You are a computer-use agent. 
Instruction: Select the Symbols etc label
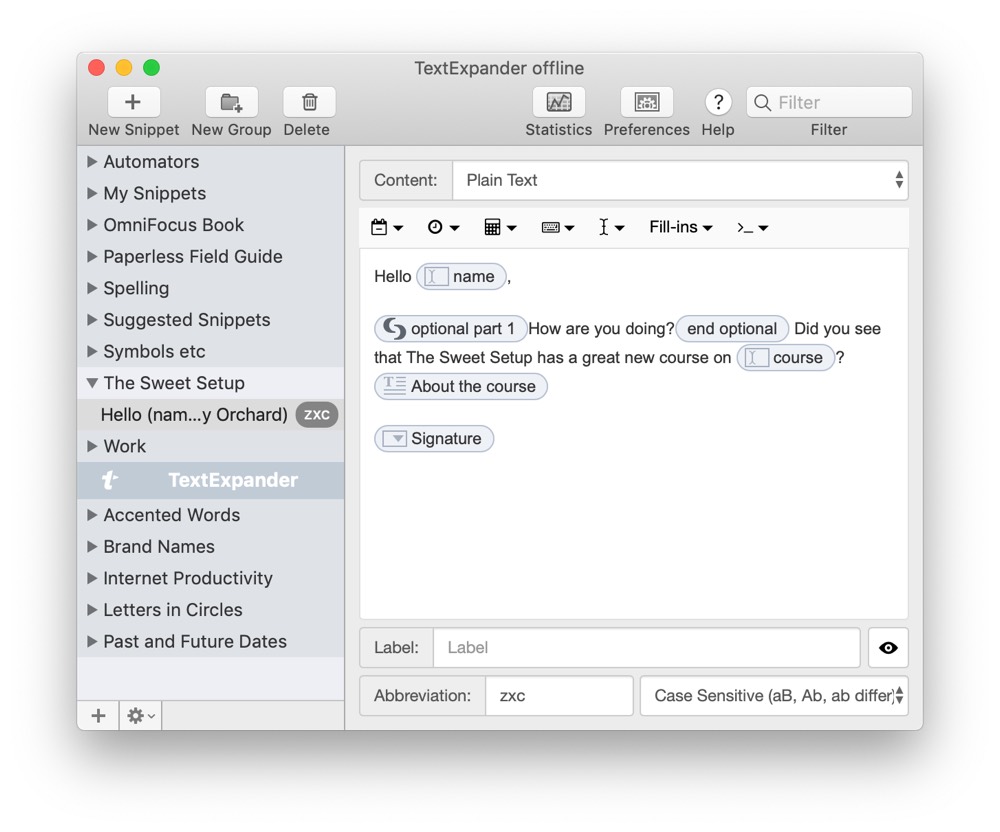pyautogui.click(x=154, y=351)
